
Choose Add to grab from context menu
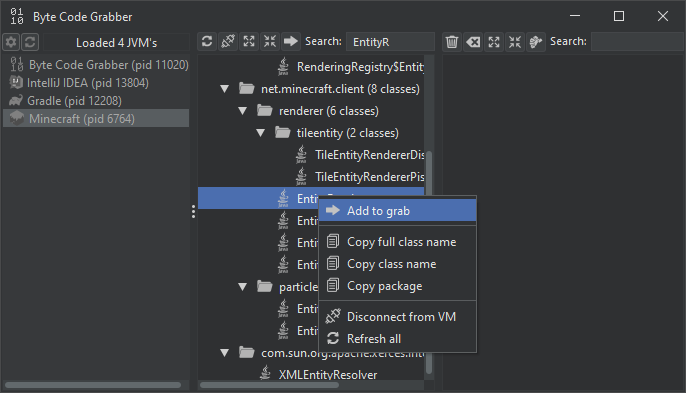(x=397, y=211)
